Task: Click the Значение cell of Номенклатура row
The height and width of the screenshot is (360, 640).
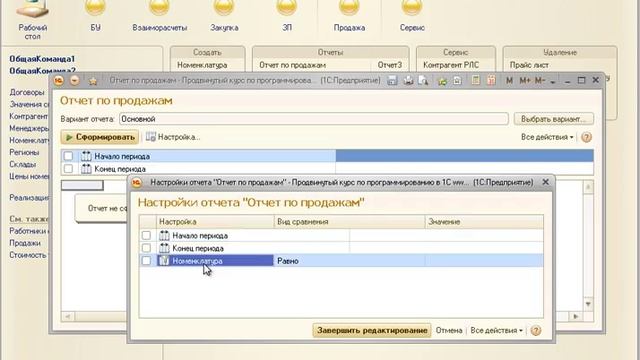Action: tap(484, 260)
